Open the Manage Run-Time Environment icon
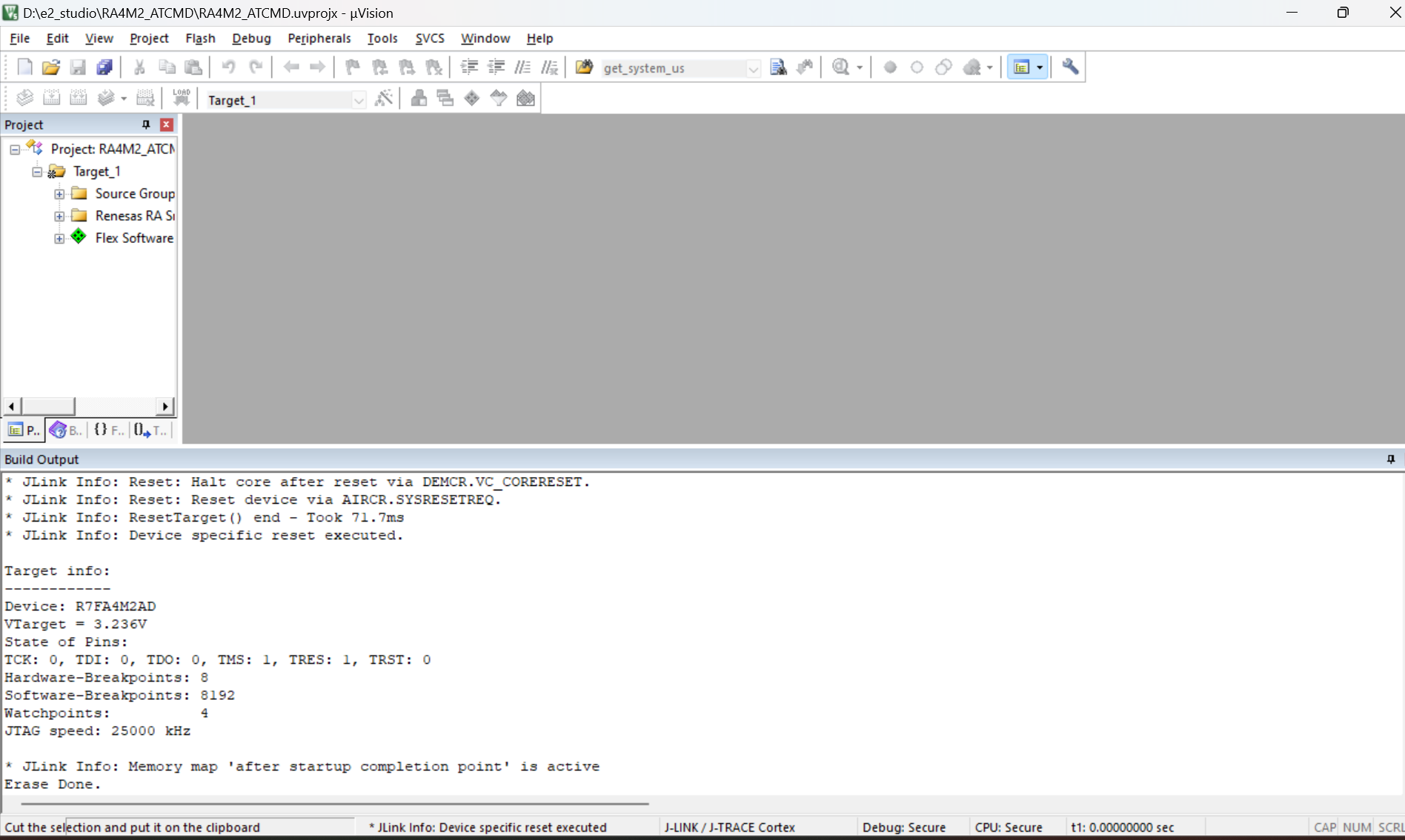The width and height of the screenshot is (1405, 840). click(472, 99)
